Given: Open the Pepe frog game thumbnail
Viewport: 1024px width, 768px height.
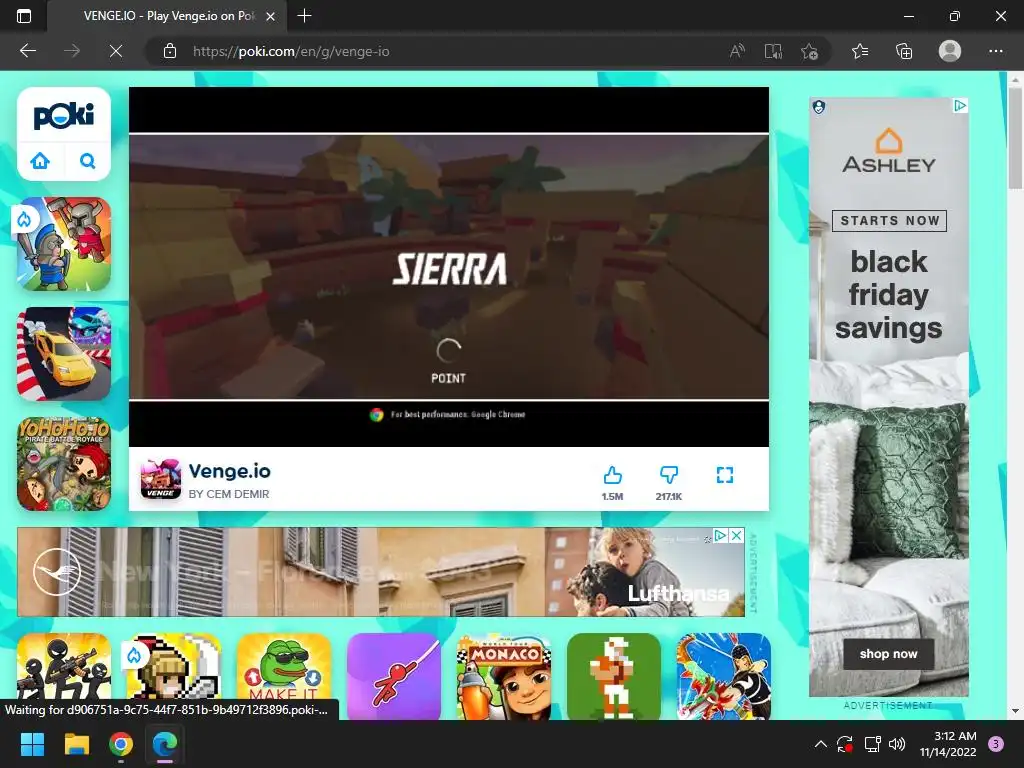Looking at the screenshot, I should [x=284, y=676].
